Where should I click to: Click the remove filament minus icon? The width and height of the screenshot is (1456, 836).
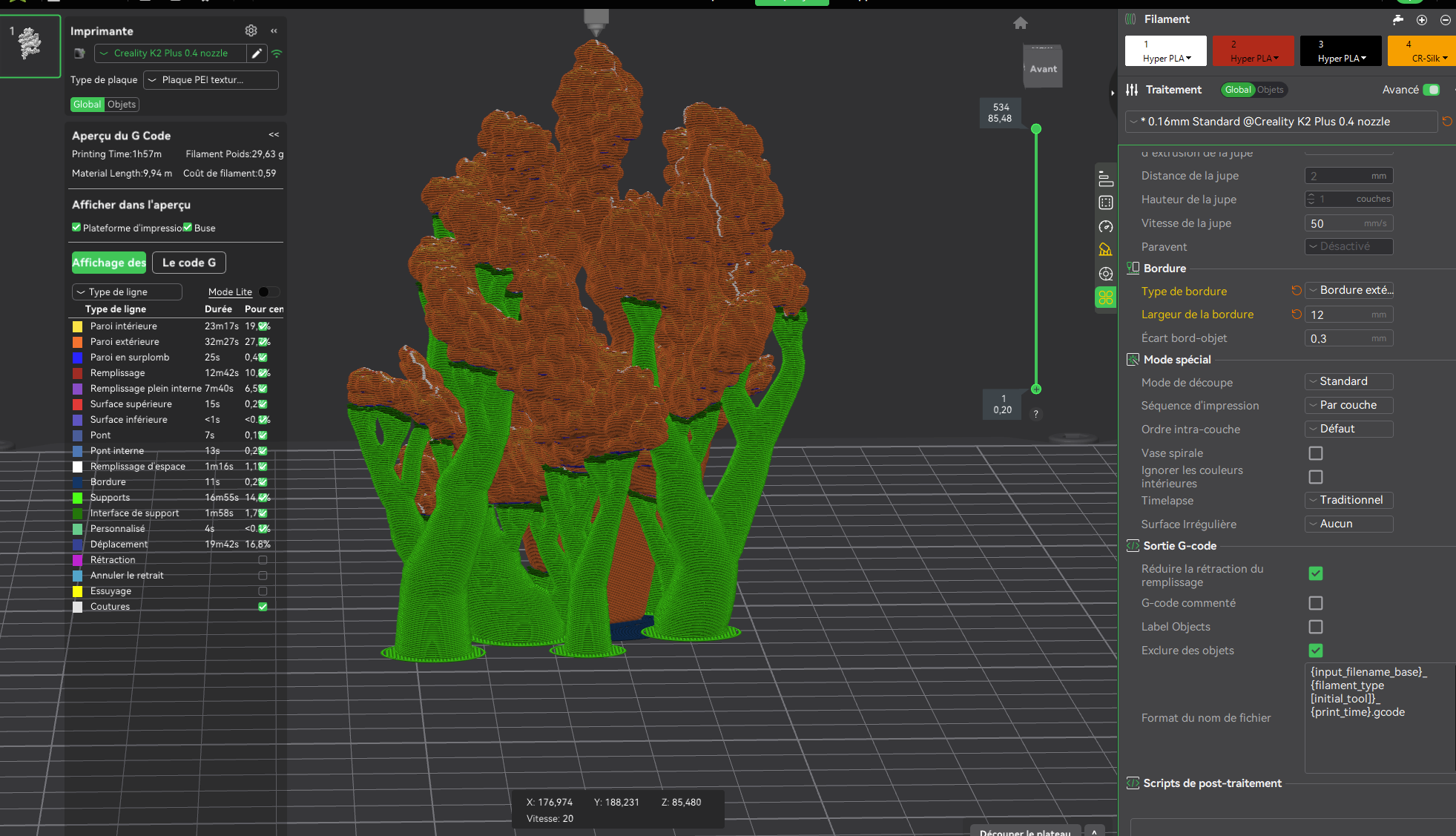pos(1446,20)
